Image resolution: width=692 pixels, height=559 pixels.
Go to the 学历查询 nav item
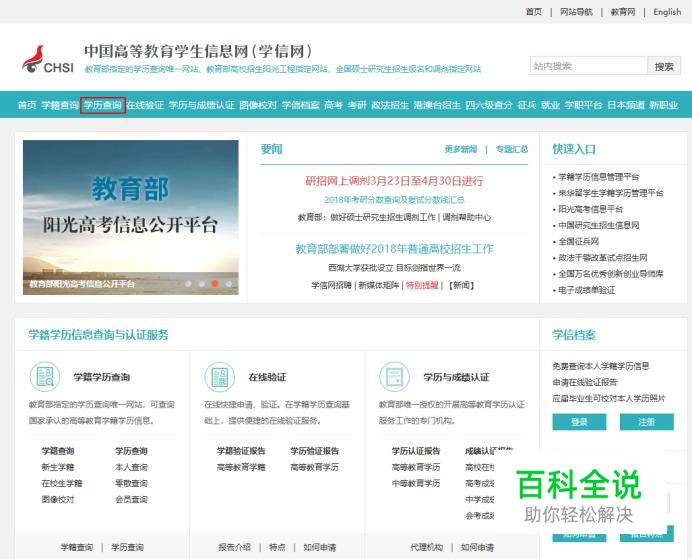[102, 105]
